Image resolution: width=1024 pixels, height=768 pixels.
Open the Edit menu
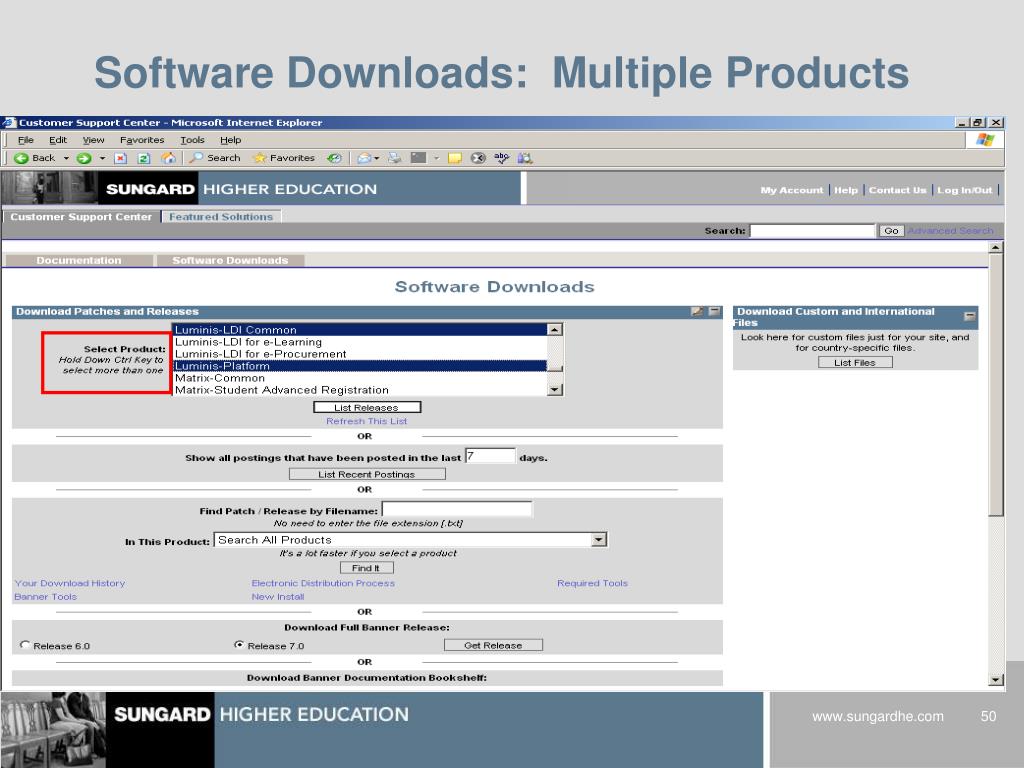[x=57, y=140]
